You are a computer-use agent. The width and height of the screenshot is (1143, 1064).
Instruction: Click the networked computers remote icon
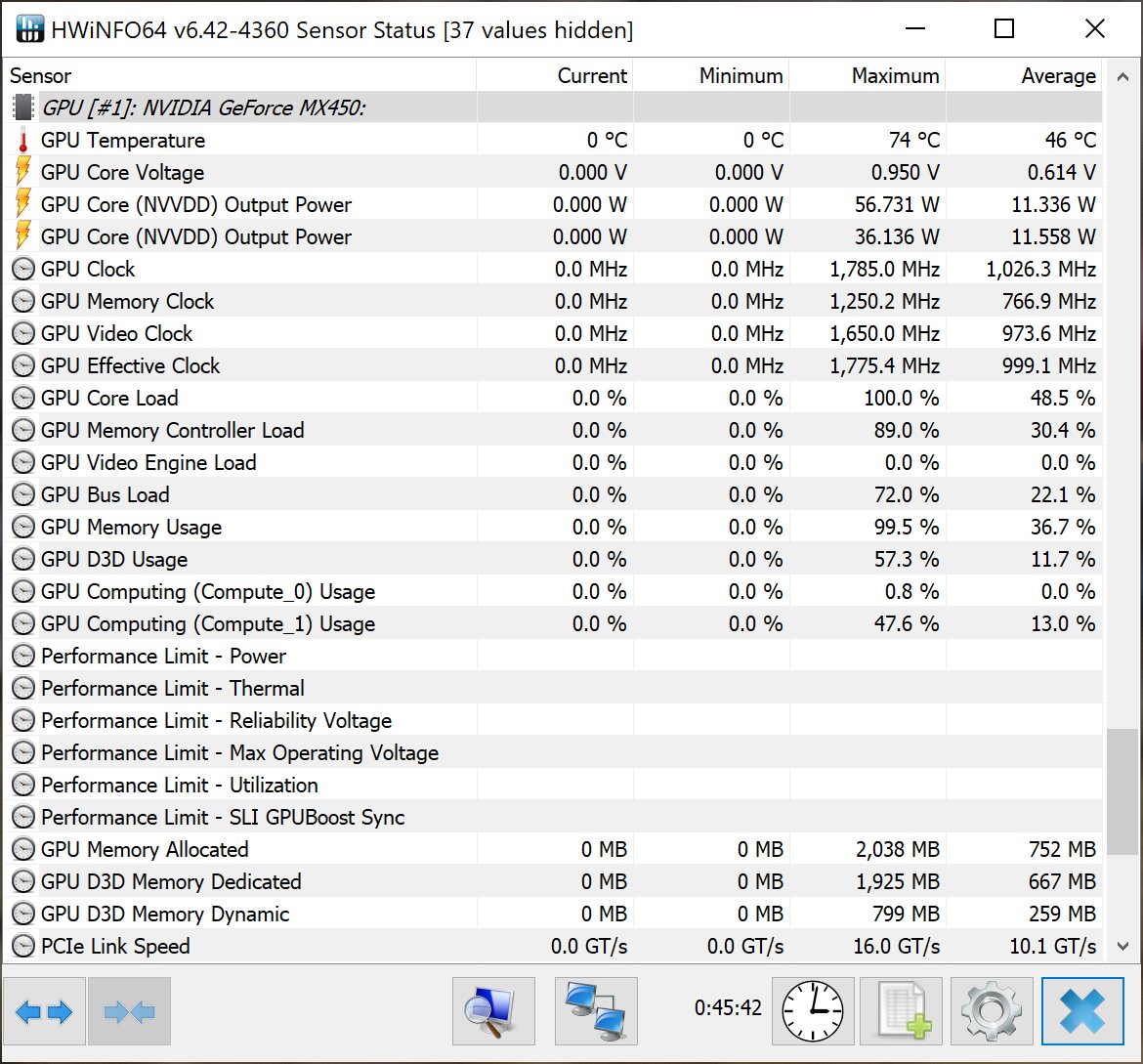click(x=596, y=1011)
